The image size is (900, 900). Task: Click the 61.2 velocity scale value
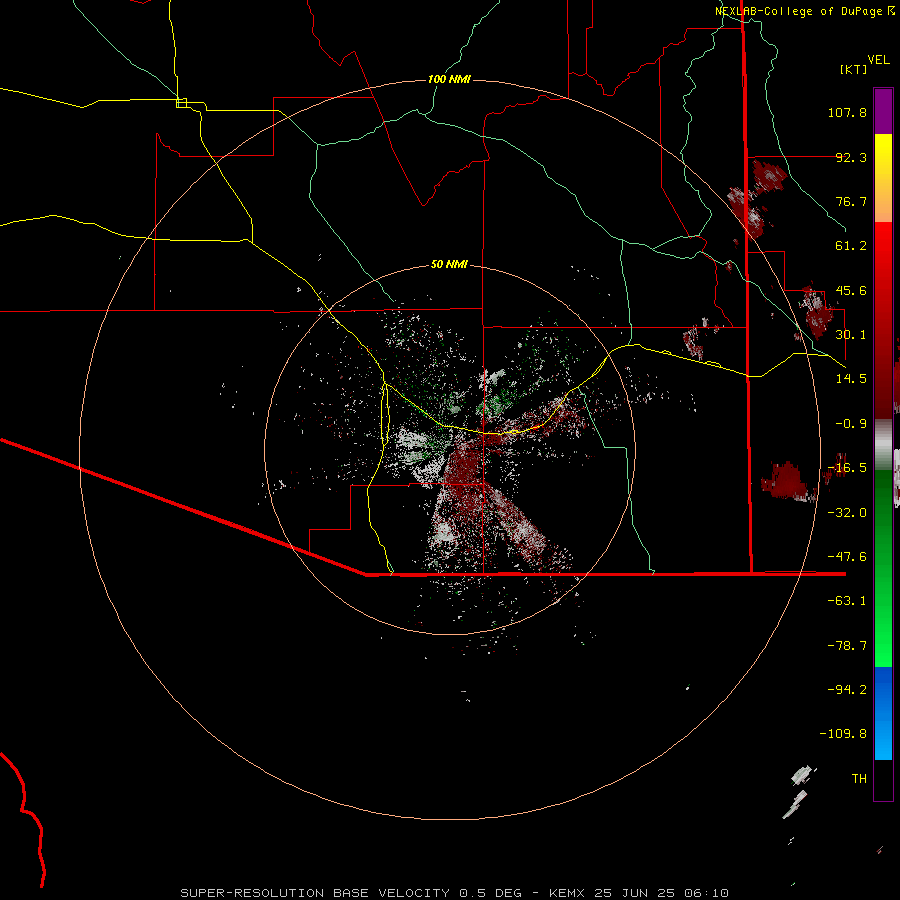point(851,246)
